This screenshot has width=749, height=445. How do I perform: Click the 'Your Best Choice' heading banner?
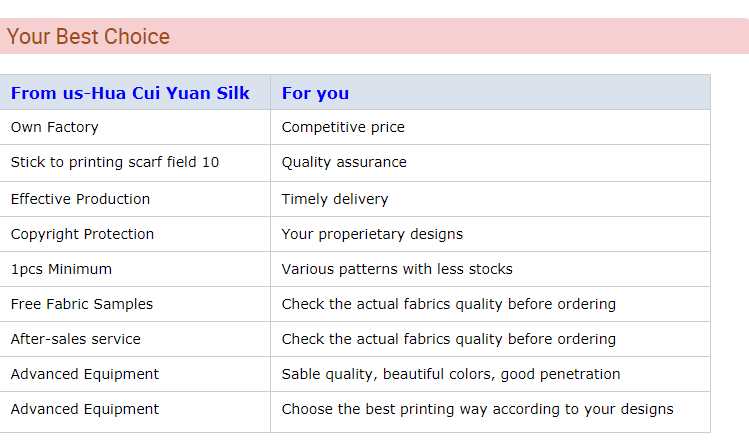pyautogui.click(x=88, y=37)
